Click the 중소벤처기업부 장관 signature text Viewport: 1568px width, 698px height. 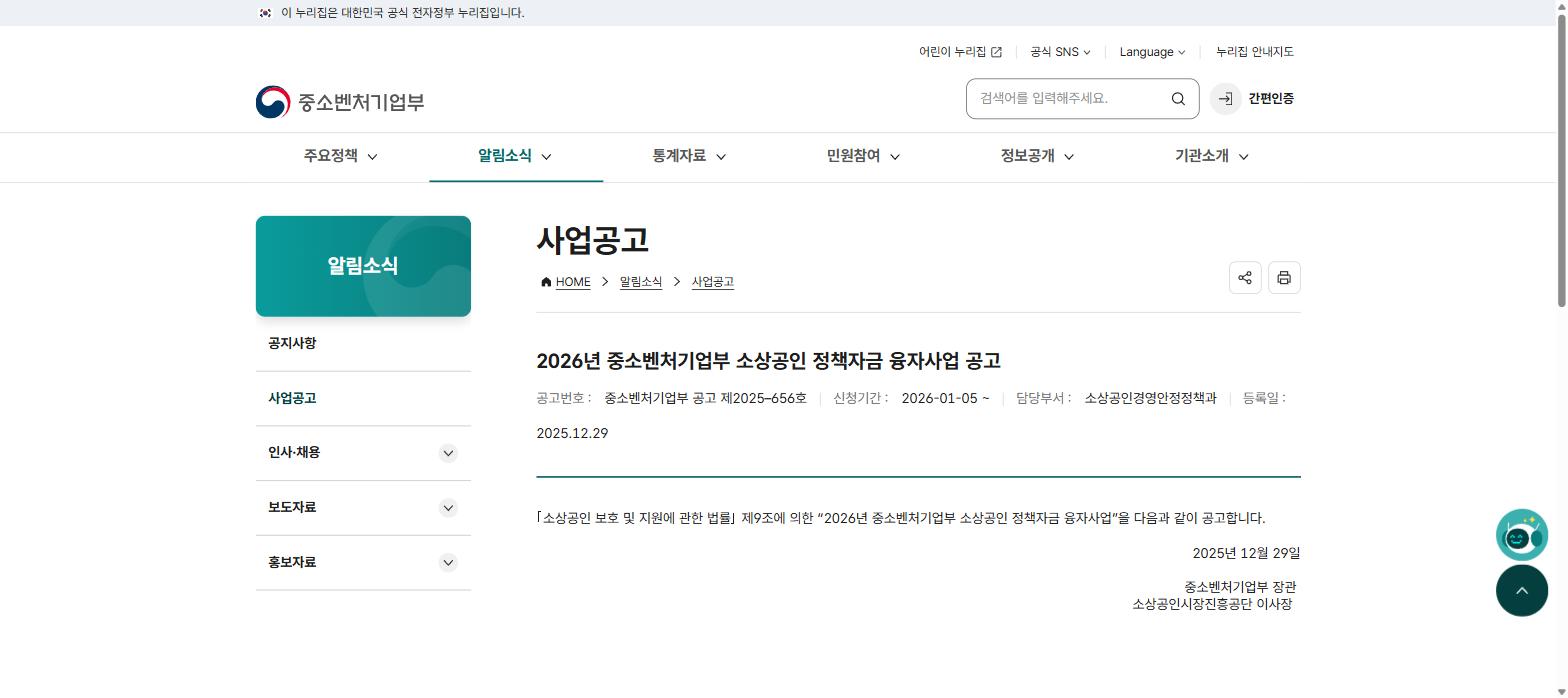pyautogui.click(x=1240, y=587)
